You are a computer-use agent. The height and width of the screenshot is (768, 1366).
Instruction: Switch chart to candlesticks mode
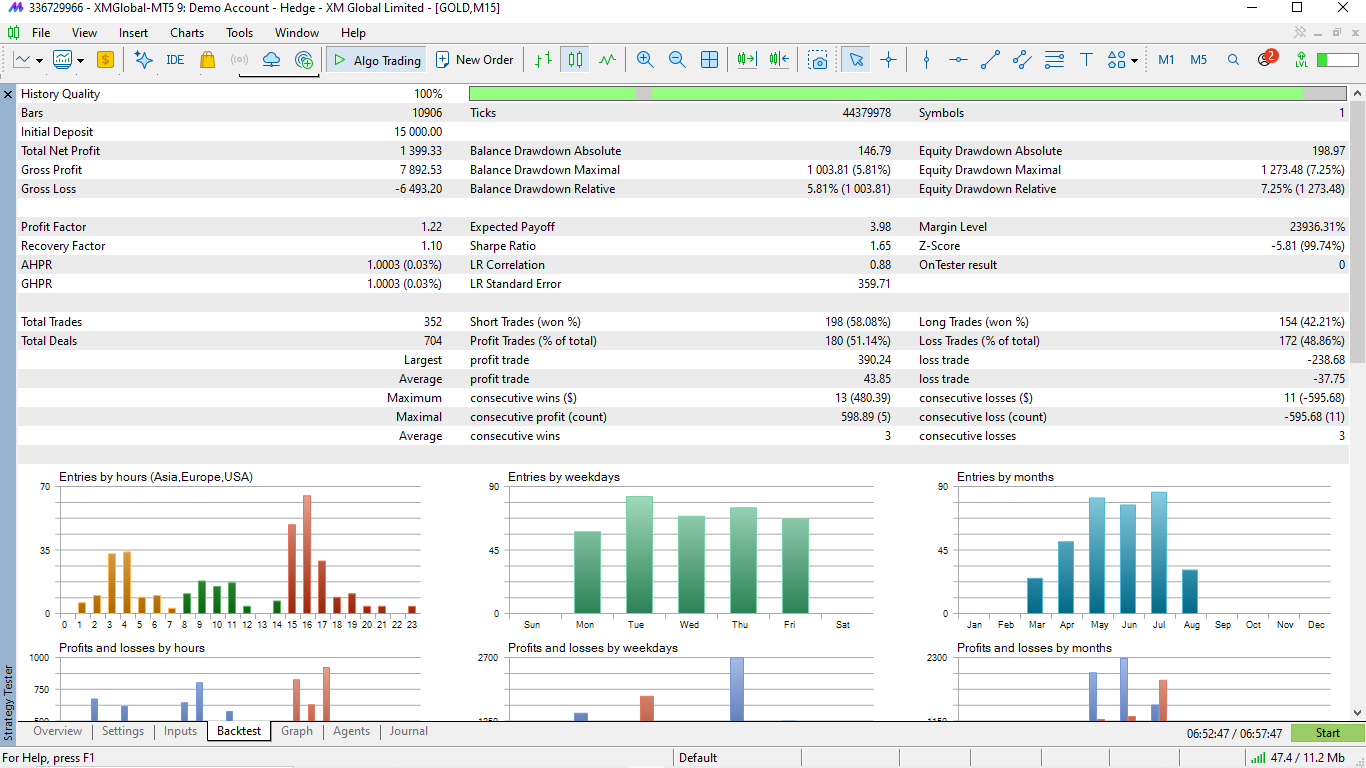click(x=575, y=60)
